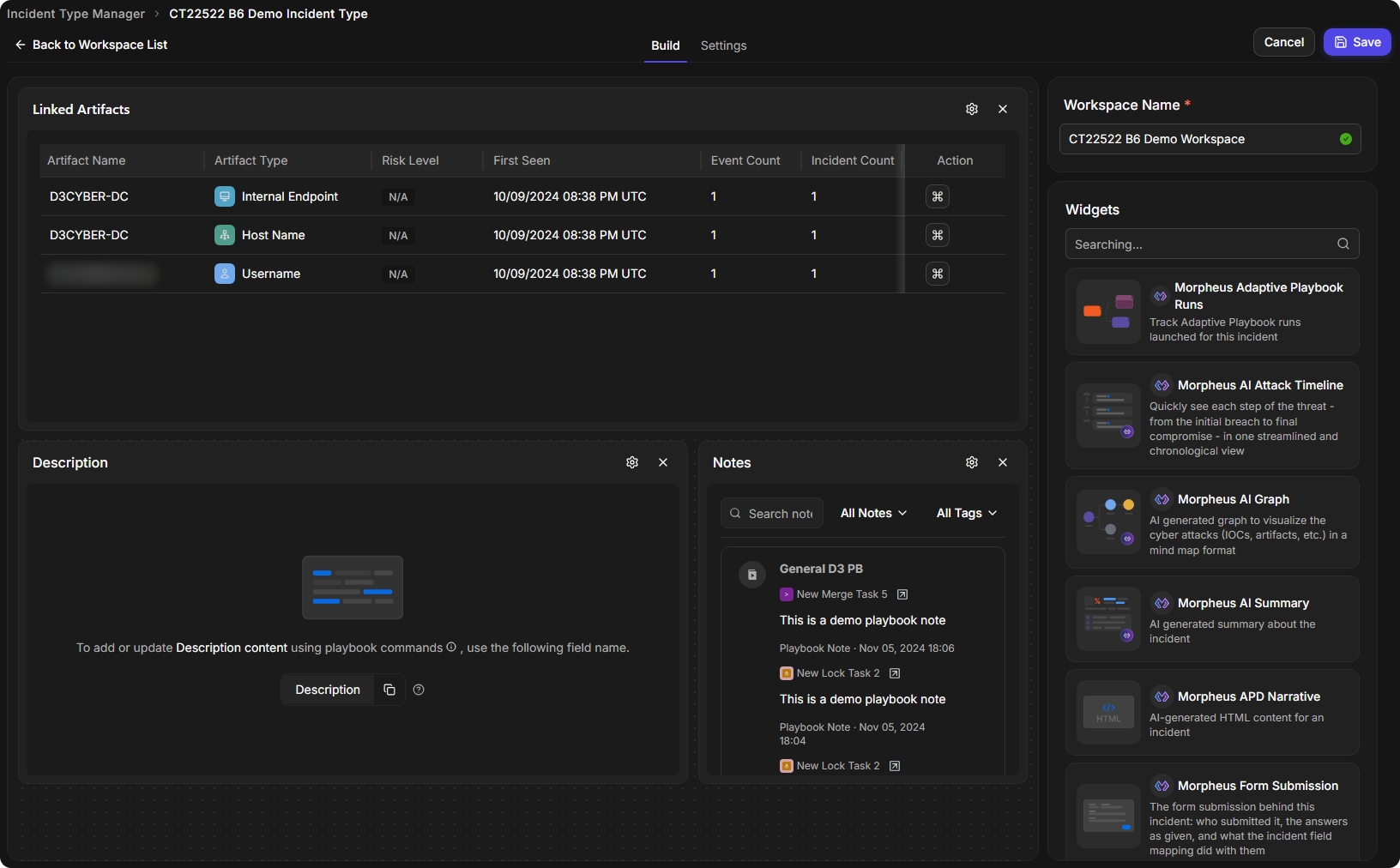1400x868 pixels.
Task: Click the Host Name artifact type icon
Action: pos(225,235)
